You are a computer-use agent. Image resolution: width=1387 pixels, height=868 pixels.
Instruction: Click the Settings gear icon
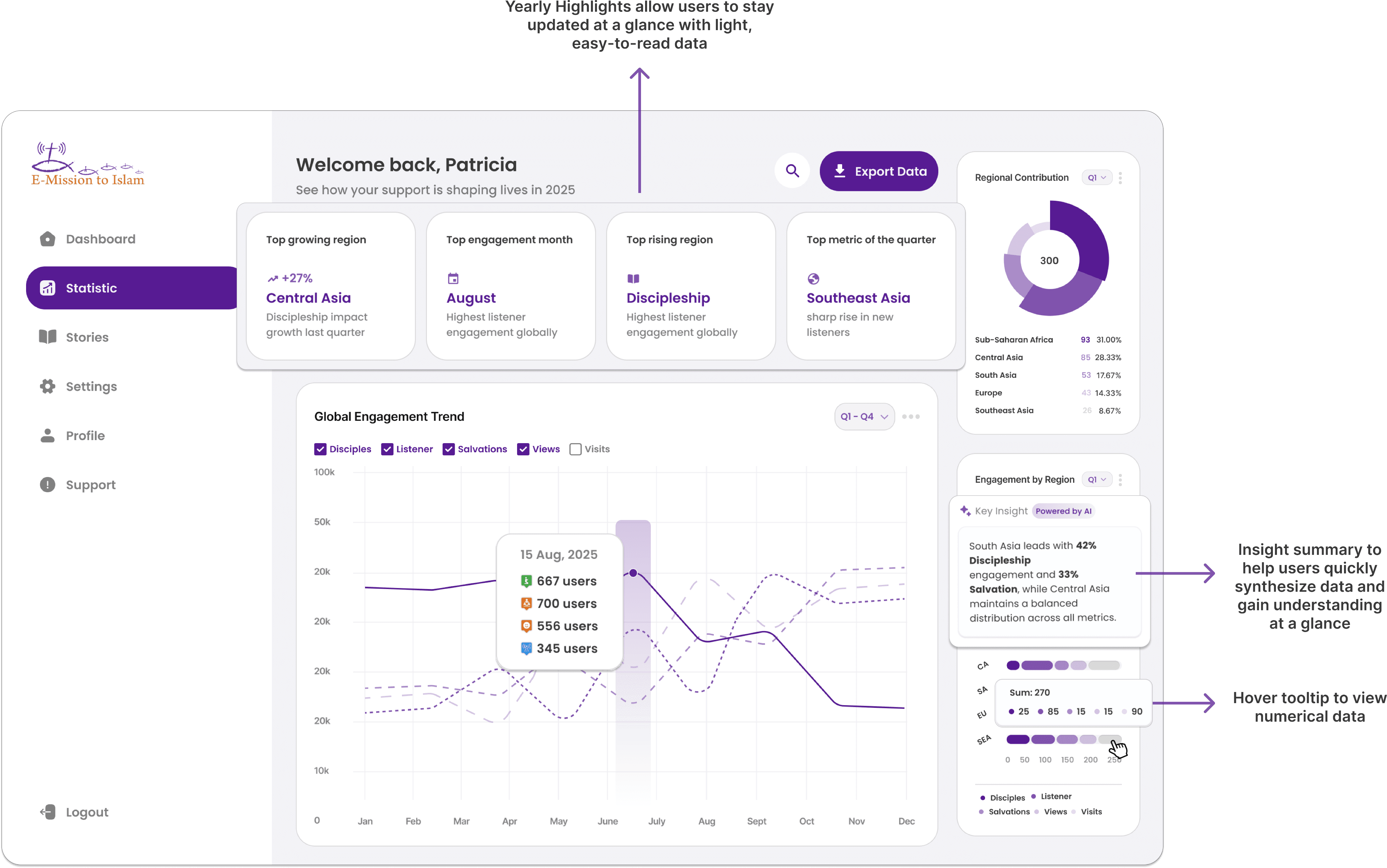(48, 386)
